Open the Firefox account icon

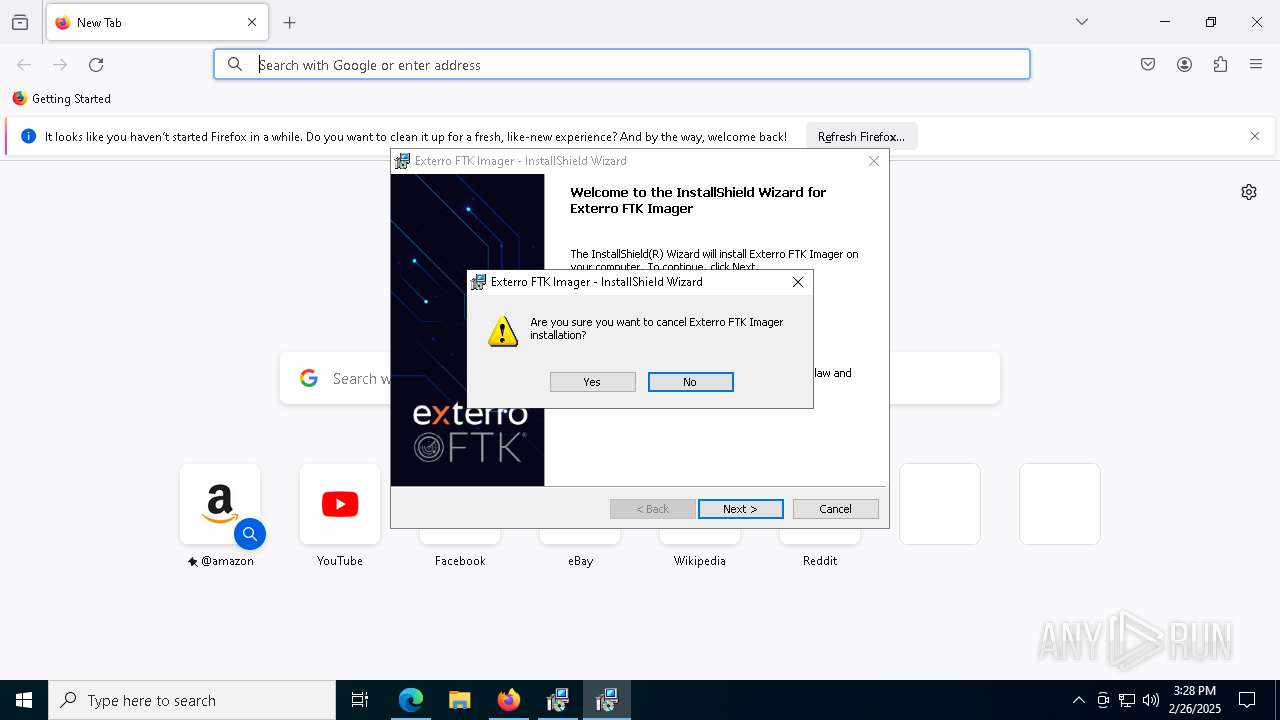pyautogui.click(x=1184, y=65)
